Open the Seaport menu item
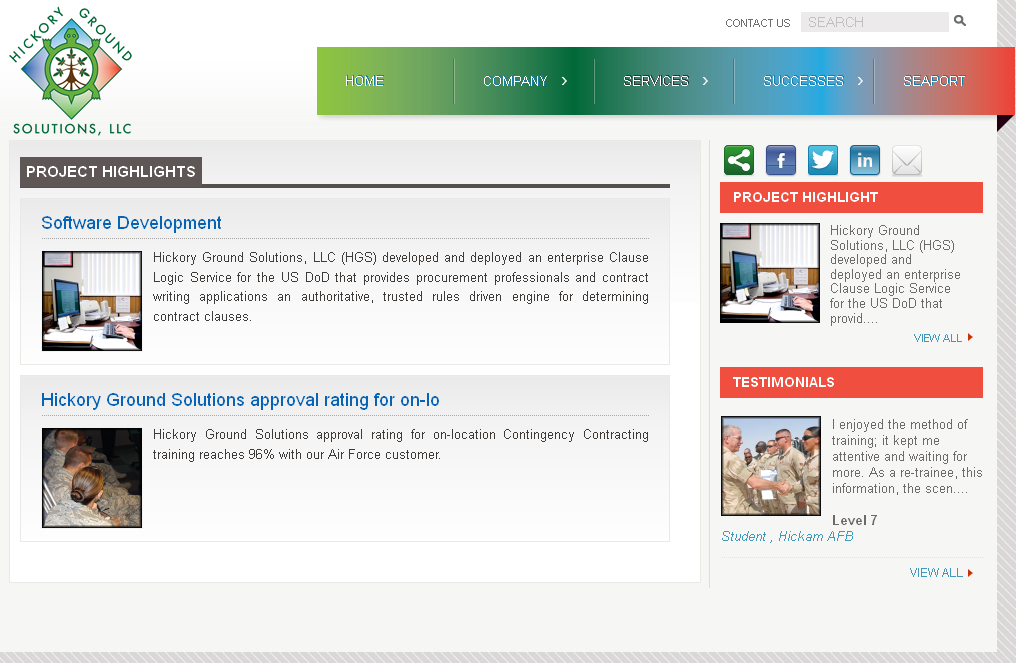 coord(934,81)
